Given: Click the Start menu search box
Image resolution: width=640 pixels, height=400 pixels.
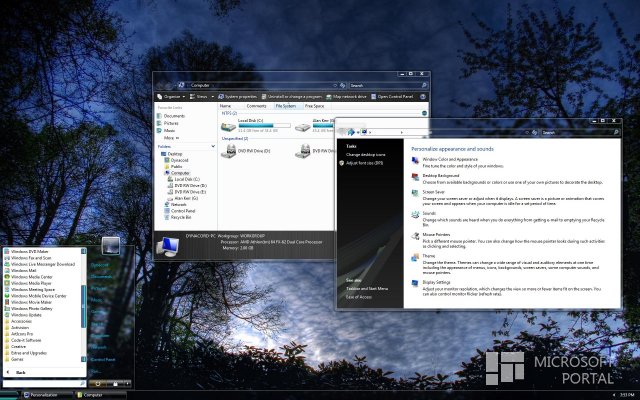Looking at the screenshot, I should (x=44, y=384).
